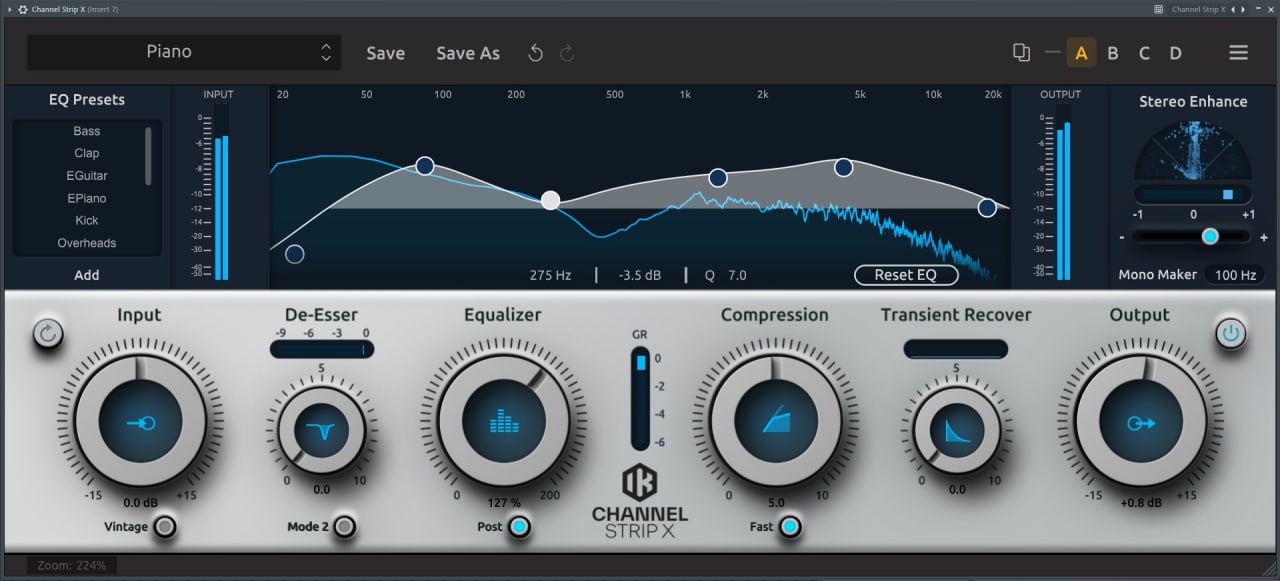Open the Piano preset dropdown

click(184, 52)
